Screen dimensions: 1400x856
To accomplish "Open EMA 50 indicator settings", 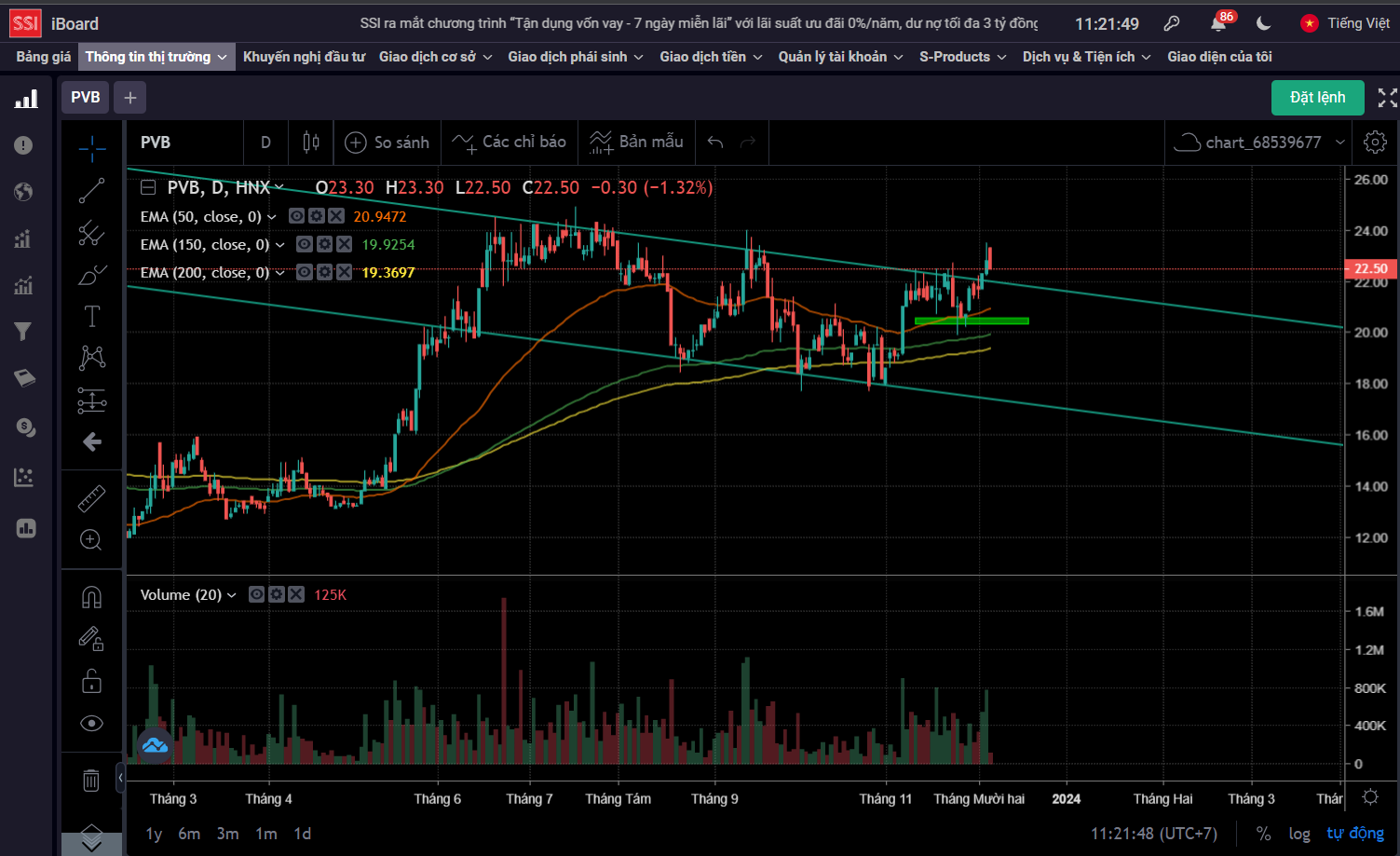I will coord(317,216).
